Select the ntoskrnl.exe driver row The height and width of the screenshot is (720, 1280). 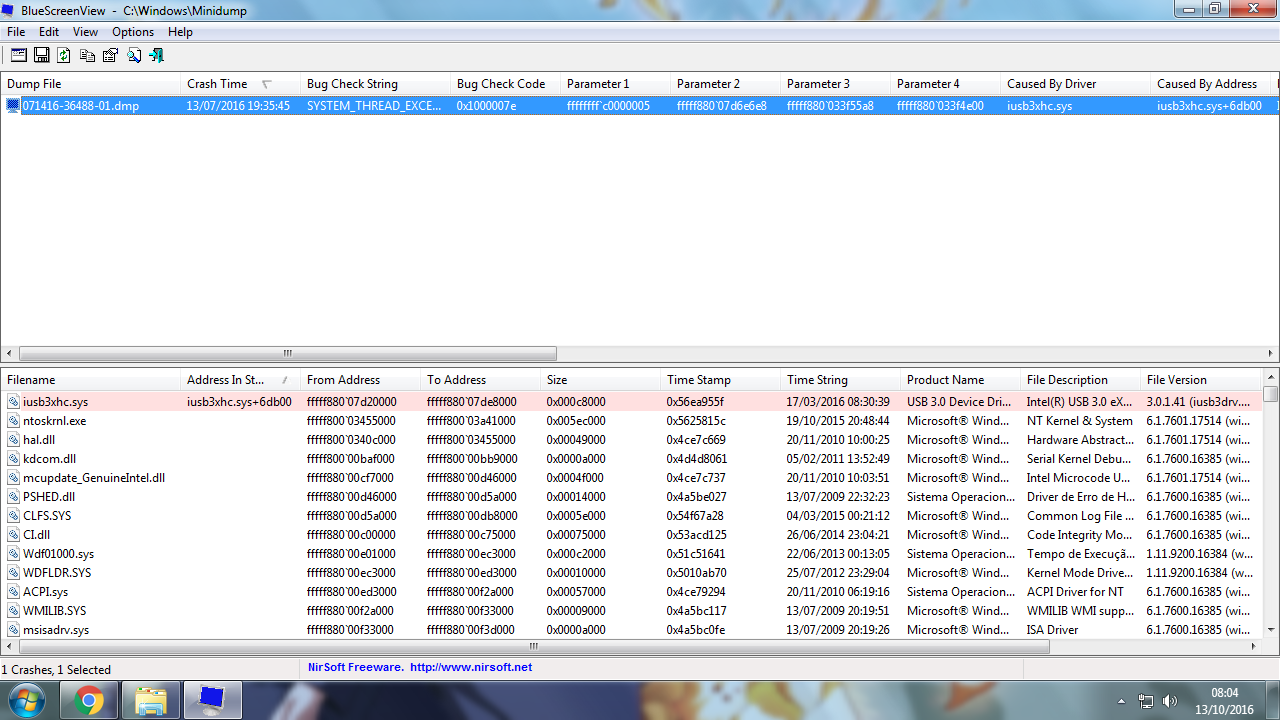pos(631,421)
